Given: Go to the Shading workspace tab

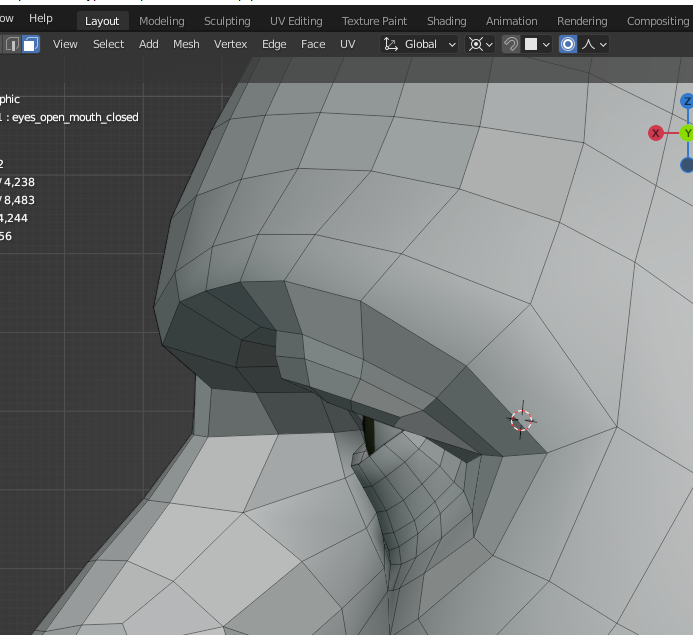Looking at the screenshot, I should (x=446, y=21).
